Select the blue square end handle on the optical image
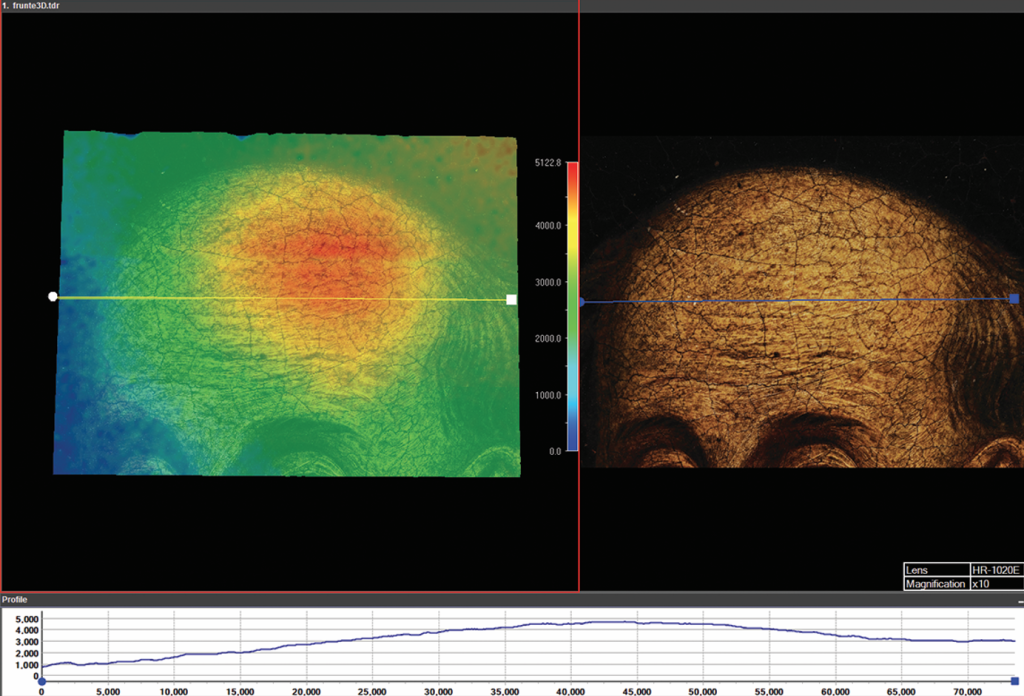Image resolution: width=1024 pixels, height=696 pixels. tap(1015, 299)
